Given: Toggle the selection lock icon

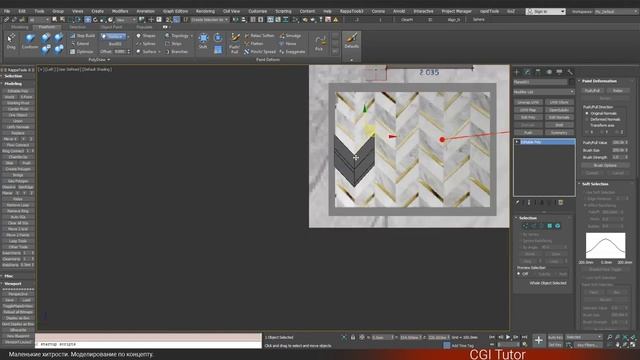Looking at the screenshot, I should (x=353, y=338).
